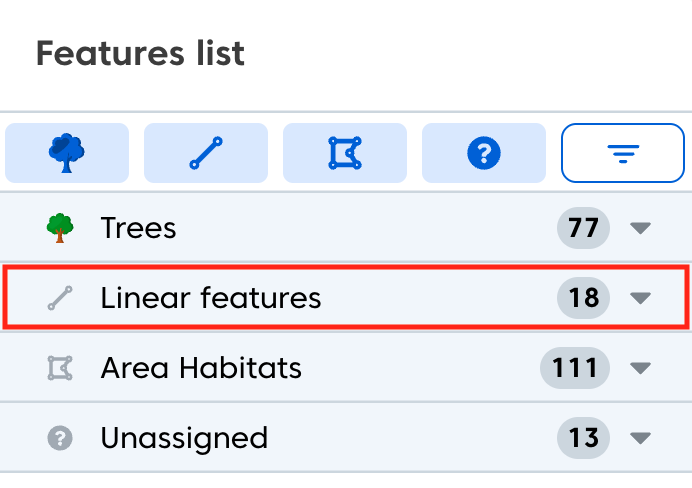Image resolution: width=692 pixels, height=488 pixels.
Task: Click the grey line icon beside Linear features
Action: pyautogui.click(x=61, y=298)
